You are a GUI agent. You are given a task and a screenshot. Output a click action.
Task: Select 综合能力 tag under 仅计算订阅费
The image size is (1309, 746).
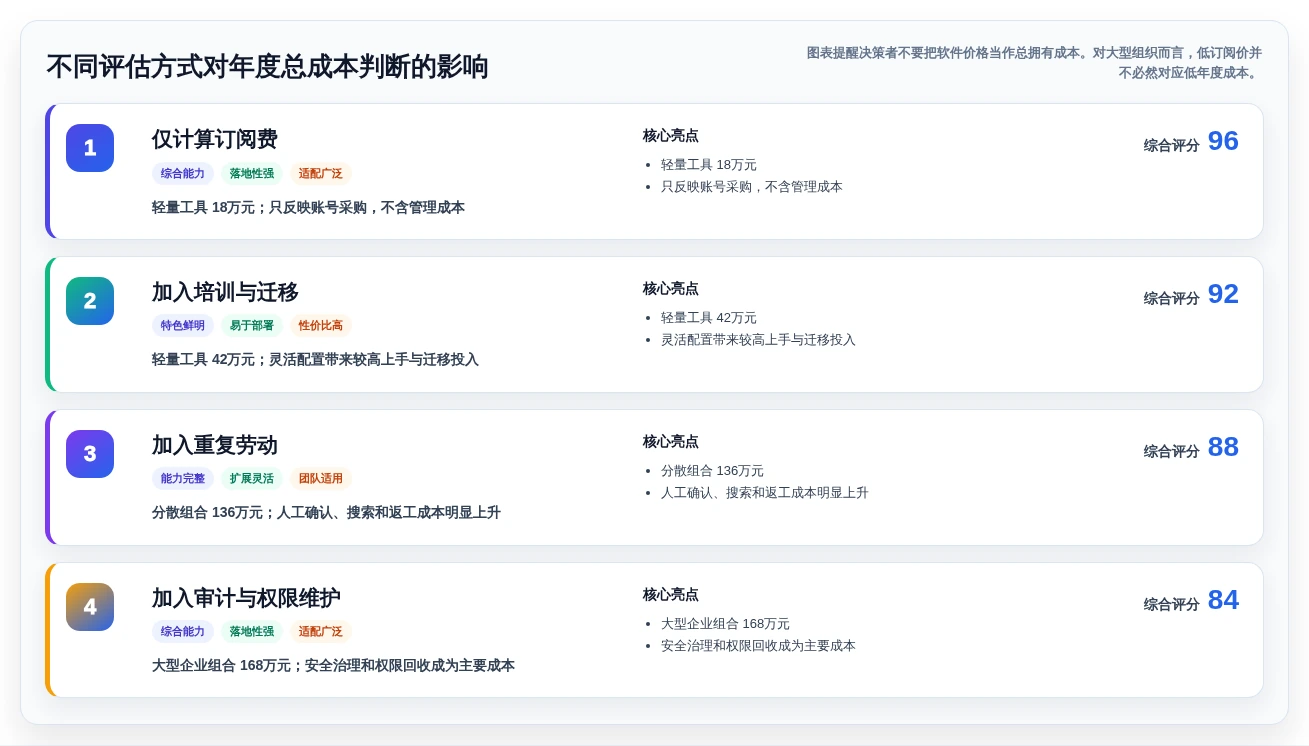[183, 173]
